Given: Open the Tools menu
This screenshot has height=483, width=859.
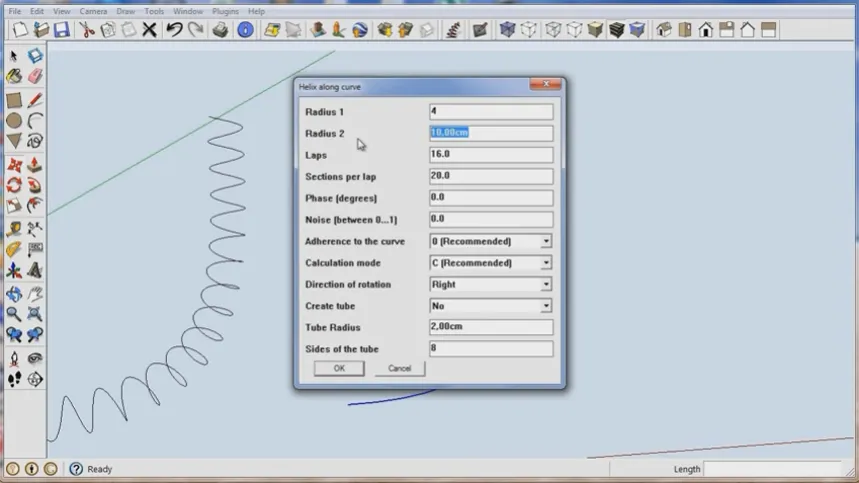Looking at the screenshot, I should pos(154,11).
